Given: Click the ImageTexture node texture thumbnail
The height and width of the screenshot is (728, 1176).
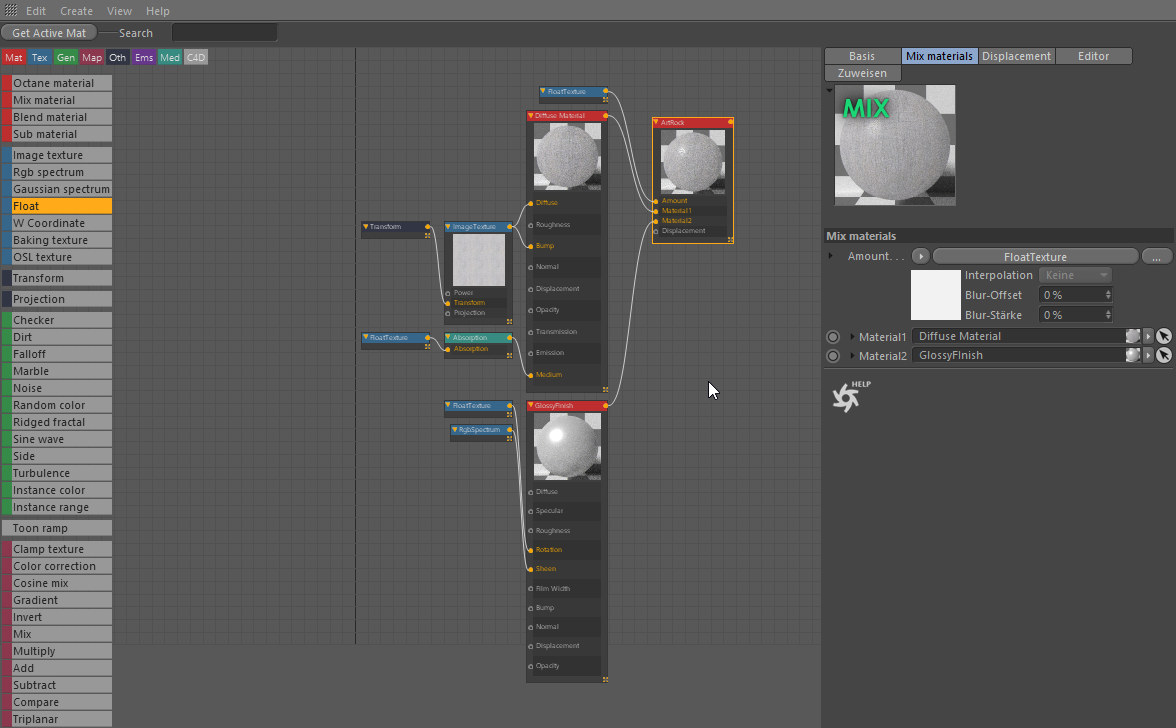Looking at the screenshot, I should [x=478, y=260].
